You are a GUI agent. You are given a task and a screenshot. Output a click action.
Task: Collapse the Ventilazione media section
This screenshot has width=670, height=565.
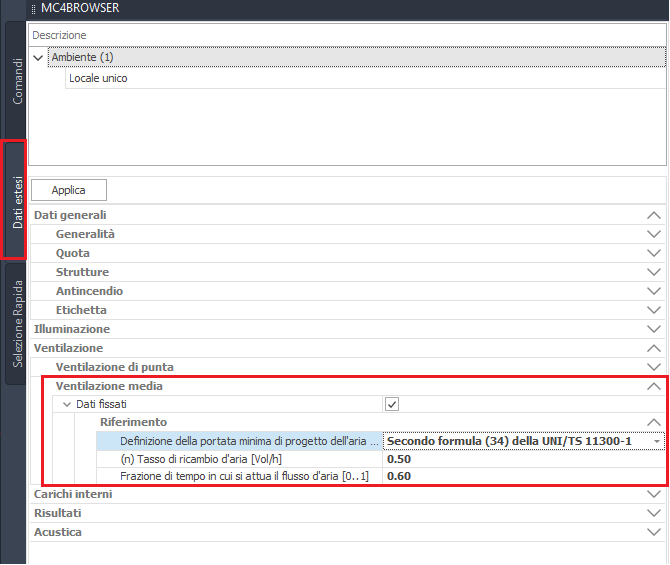654,386
